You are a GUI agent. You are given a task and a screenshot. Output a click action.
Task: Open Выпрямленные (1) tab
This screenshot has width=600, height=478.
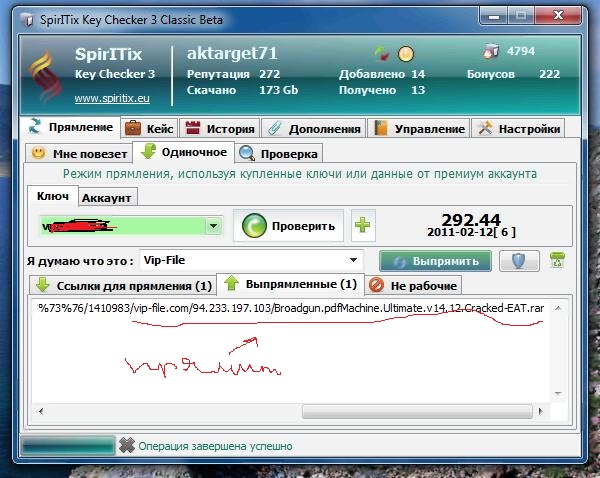tap(291, 284)
